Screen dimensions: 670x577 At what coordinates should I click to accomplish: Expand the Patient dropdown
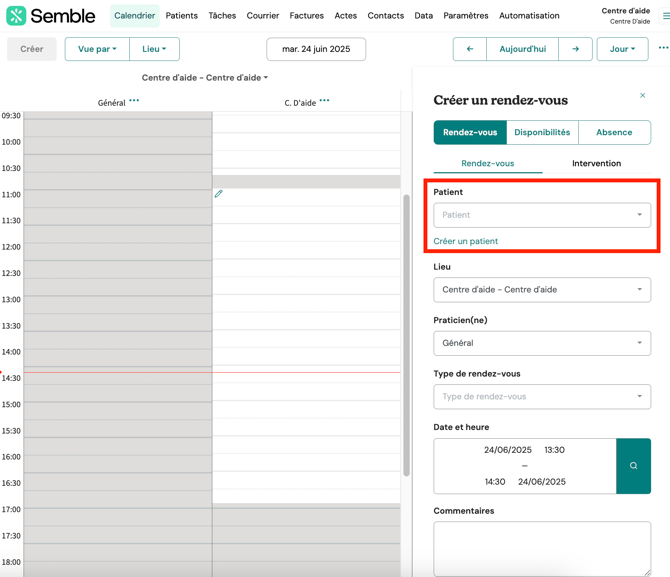[x=541, y=215]
